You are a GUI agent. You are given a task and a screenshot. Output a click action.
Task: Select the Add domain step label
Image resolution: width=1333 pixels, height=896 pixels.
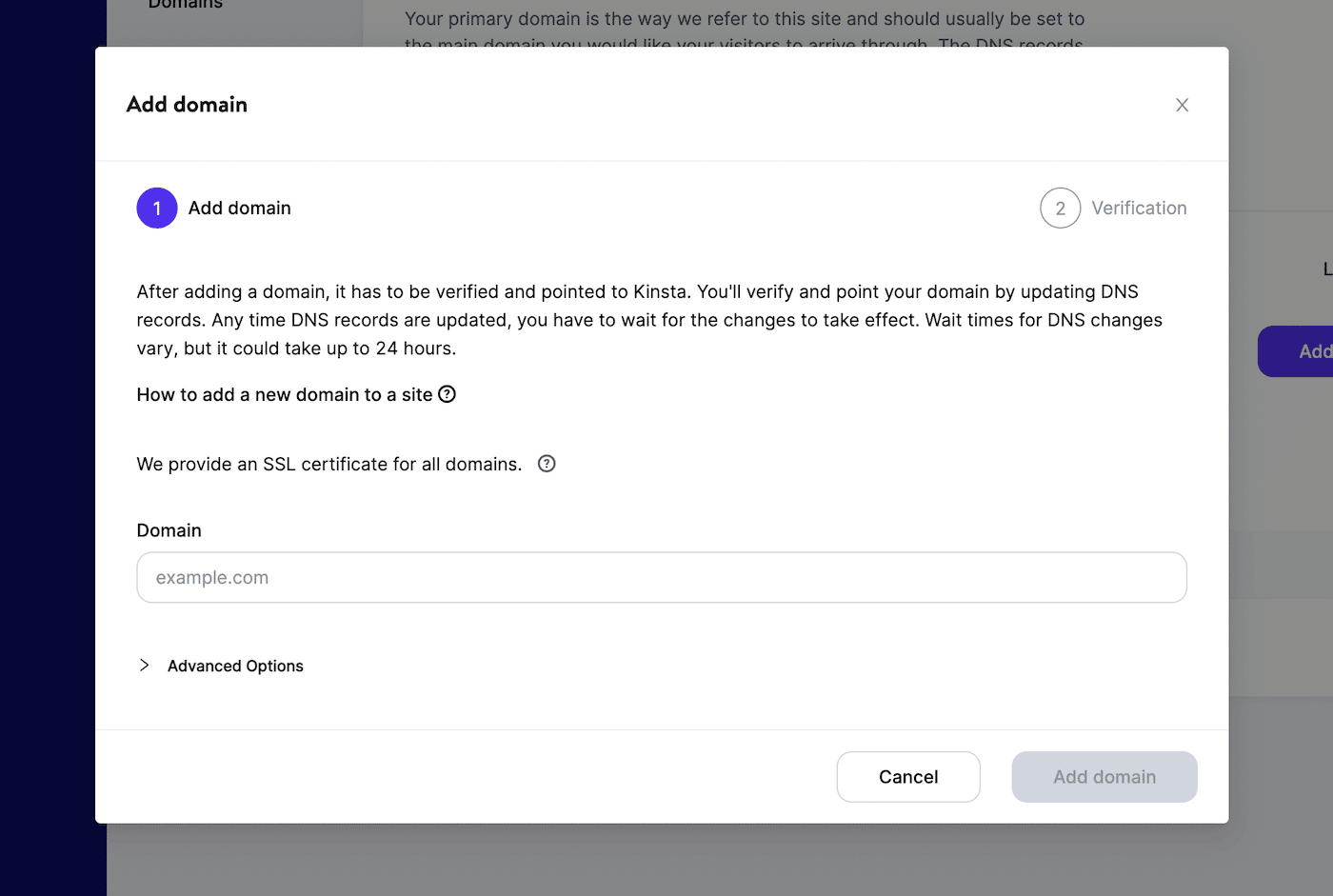[x=239, y=208]
